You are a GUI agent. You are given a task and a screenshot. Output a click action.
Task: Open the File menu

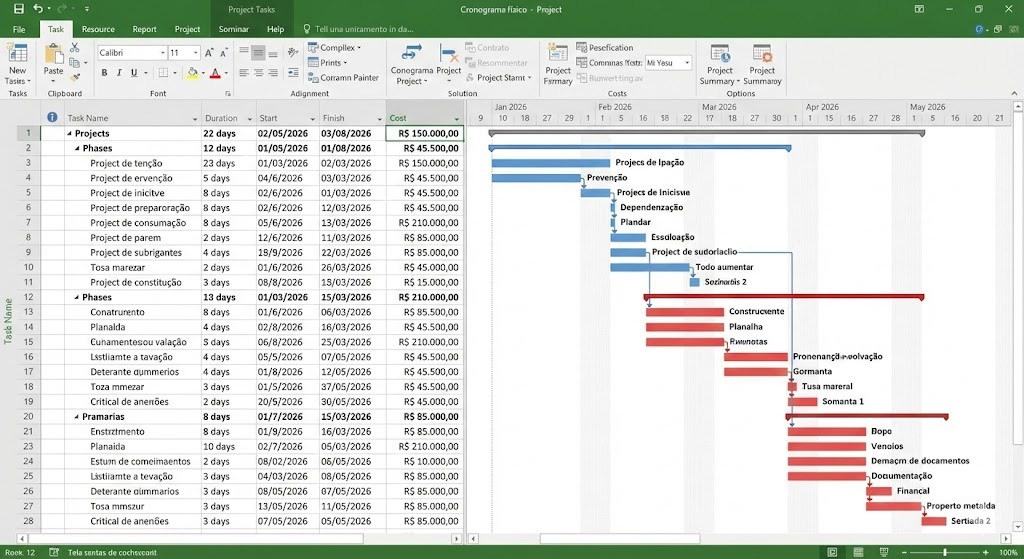point(19,29)
